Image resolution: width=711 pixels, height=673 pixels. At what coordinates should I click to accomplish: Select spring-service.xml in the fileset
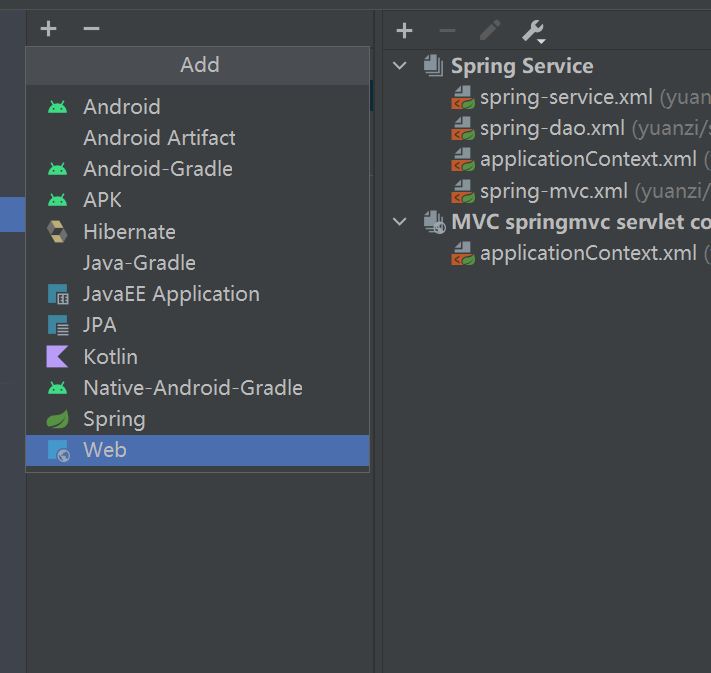tap(566, 98)
